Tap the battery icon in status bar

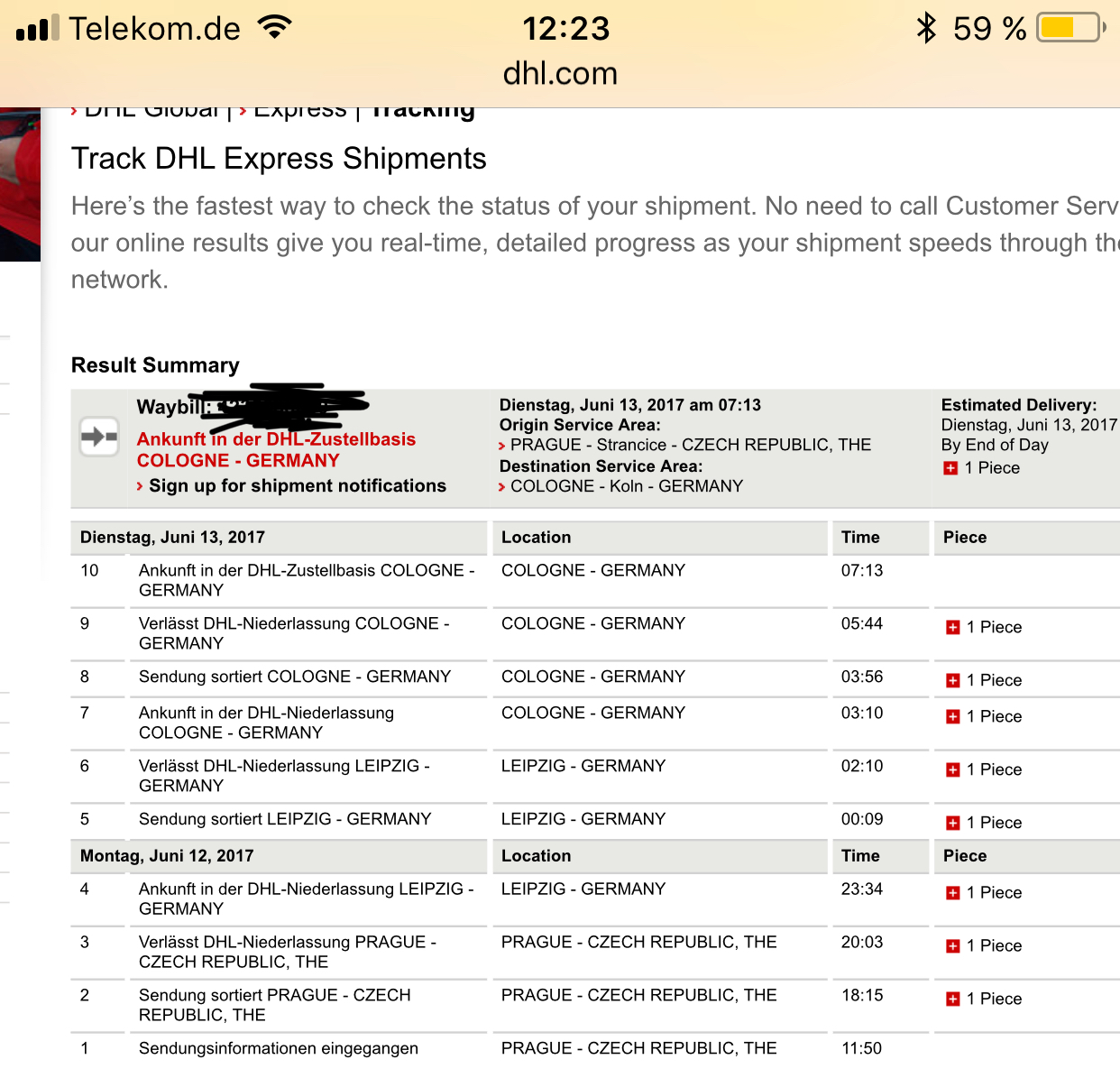pos(1071,28)
